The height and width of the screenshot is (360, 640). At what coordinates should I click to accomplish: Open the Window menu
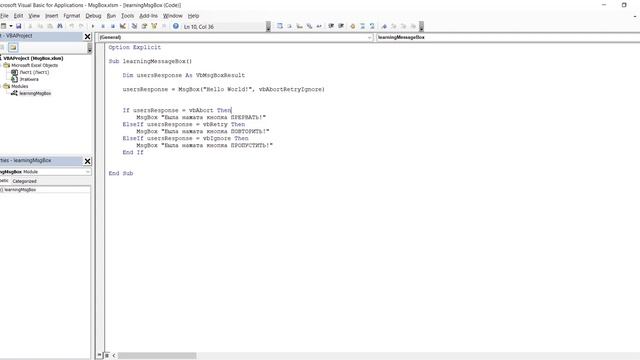(173, 16)
